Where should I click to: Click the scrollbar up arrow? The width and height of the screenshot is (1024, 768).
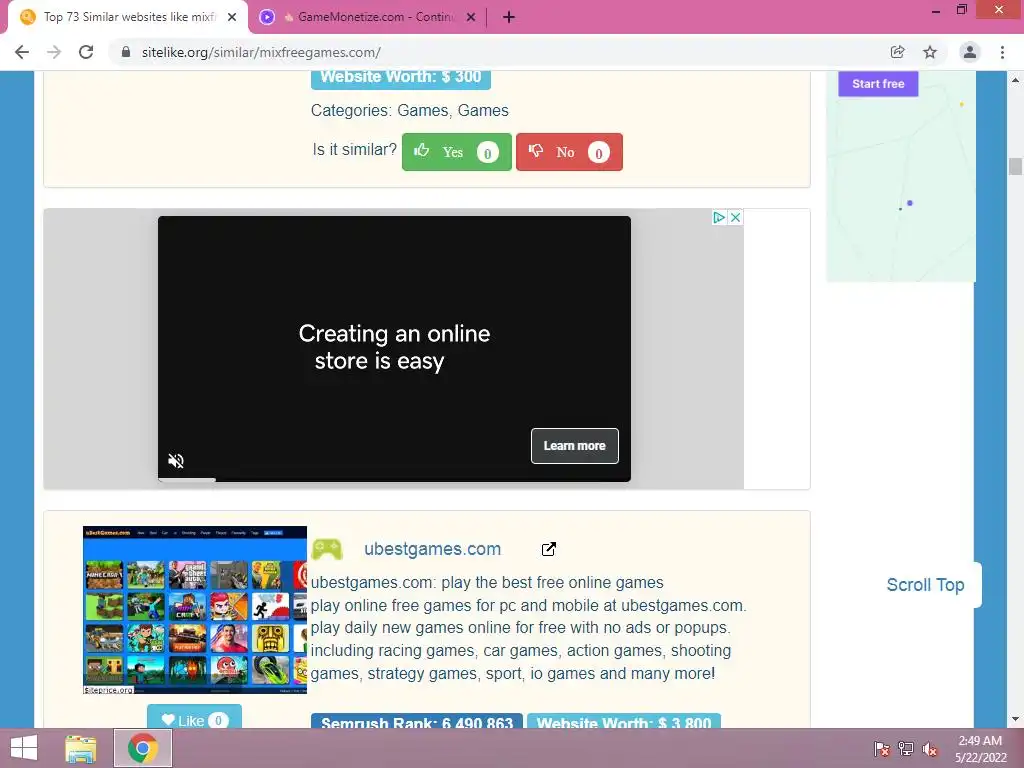[x=1015, y=80]
